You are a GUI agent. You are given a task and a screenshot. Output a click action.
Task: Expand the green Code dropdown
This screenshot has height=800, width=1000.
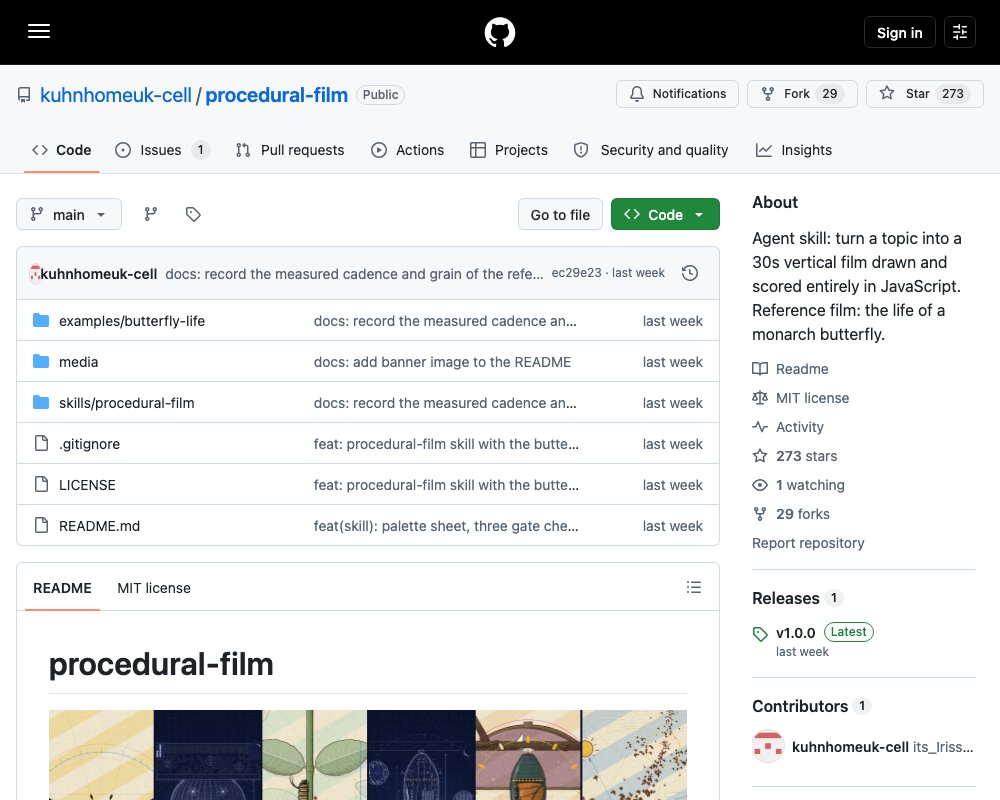pyautogui.click(x=665, y=214)
